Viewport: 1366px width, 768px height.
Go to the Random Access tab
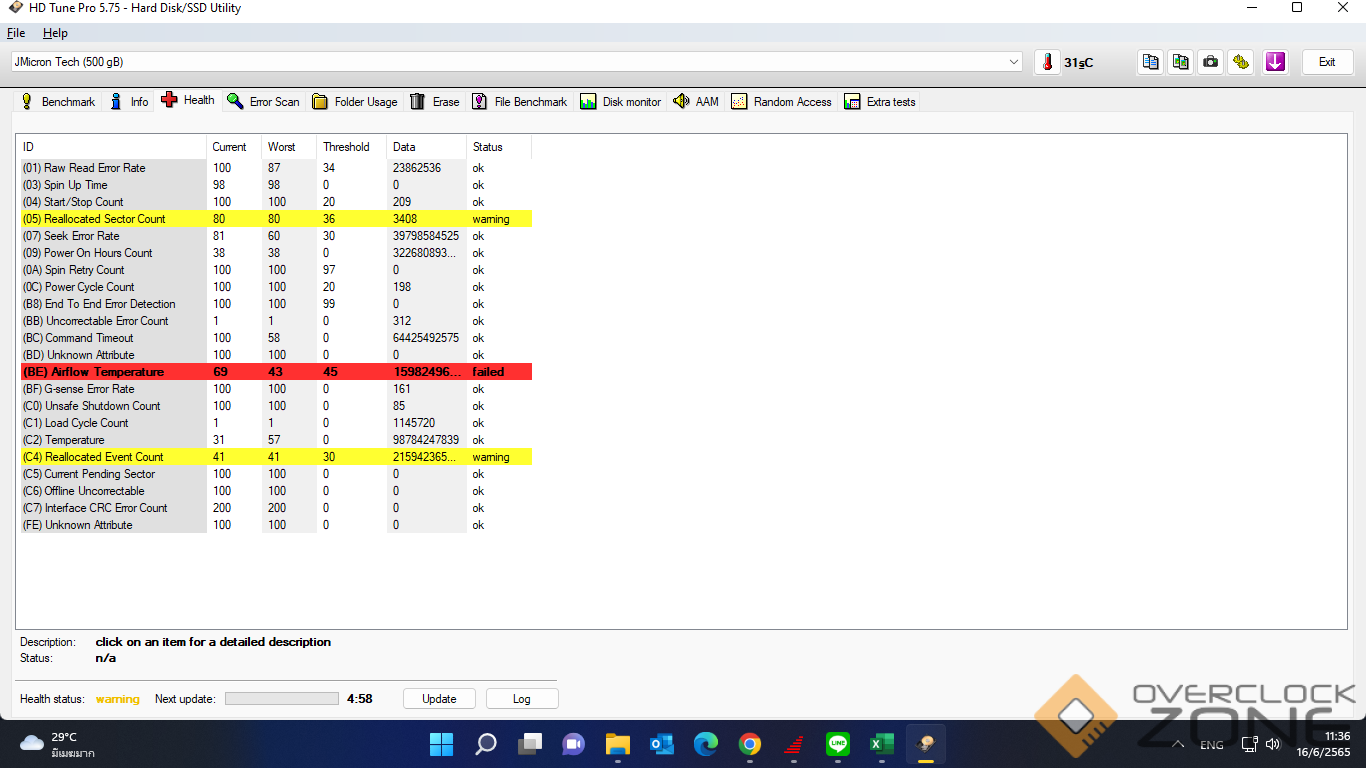(781, 102)
